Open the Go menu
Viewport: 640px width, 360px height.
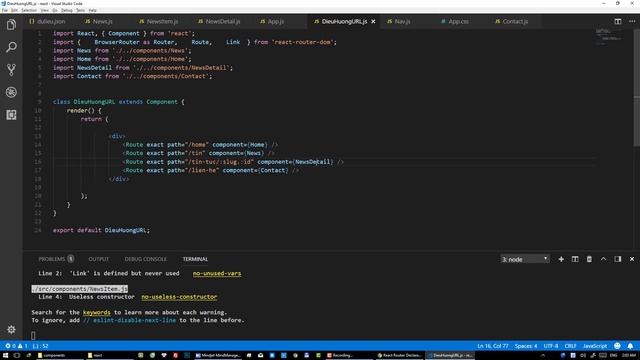[x=55, y=10]
